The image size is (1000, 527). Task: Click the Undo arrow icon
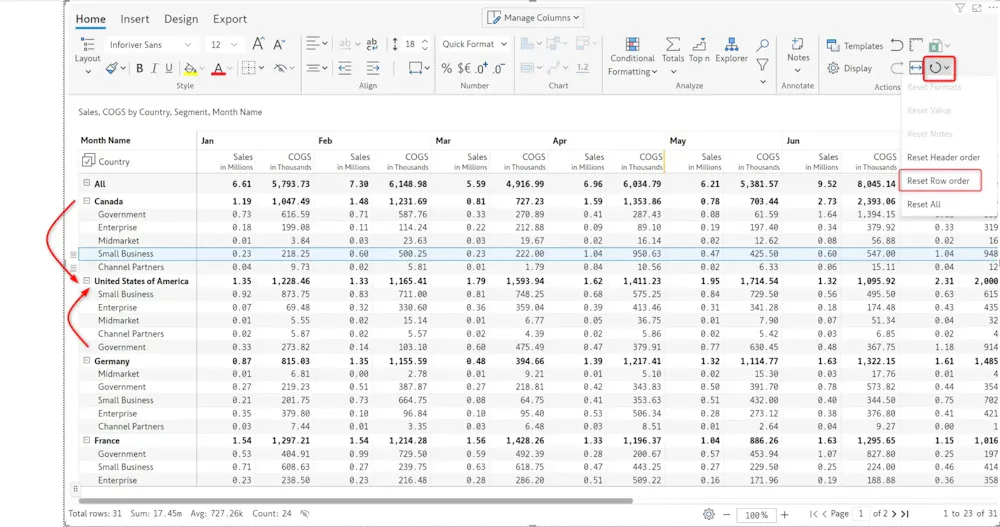[x=897, y=45]
